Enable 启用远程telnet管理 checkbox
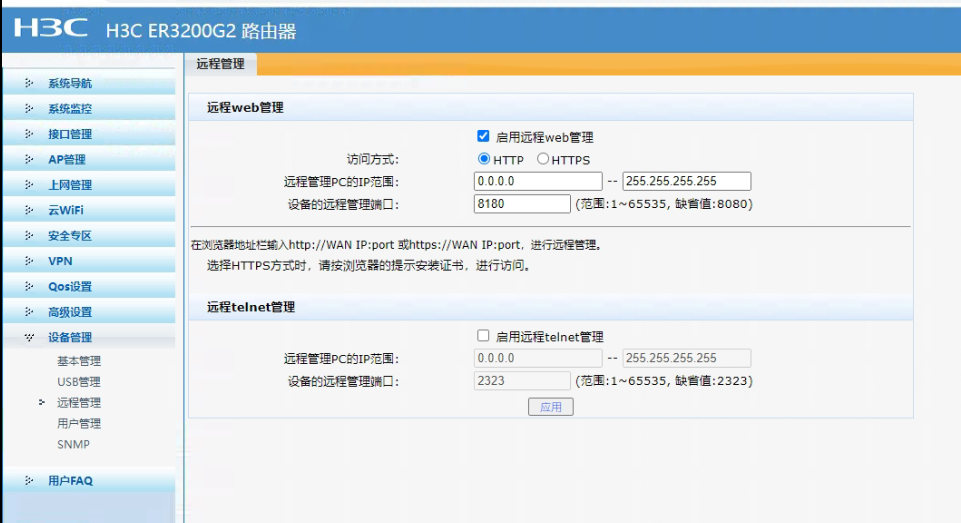 coord(483,335)
